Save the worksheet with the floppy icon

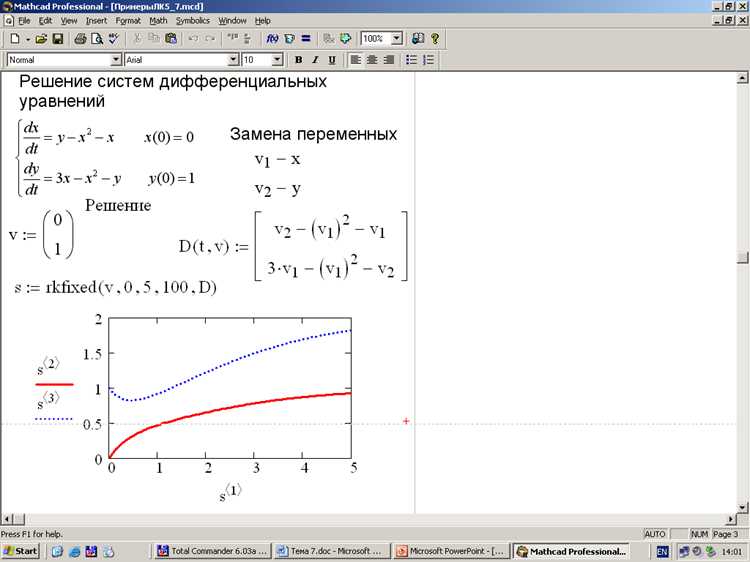click(x=58, y=39)
